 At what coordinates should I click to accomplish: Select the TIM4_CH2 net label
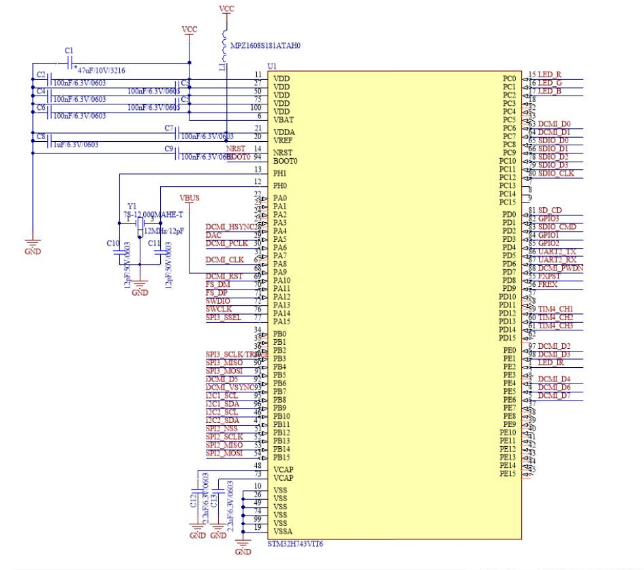(x=555, y=317)
